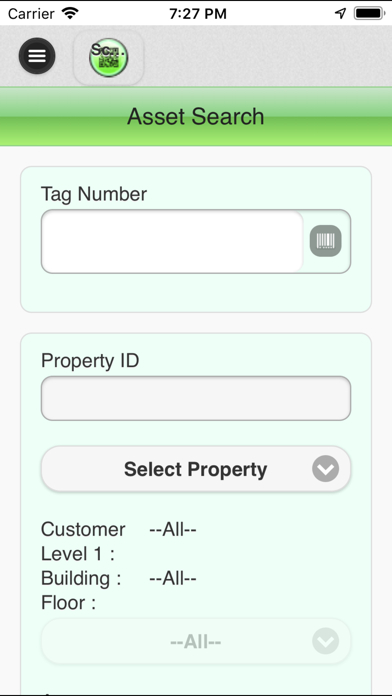Tap the location arrow status icon
This screenshot has width=392, height=696.
coord(341,13)
